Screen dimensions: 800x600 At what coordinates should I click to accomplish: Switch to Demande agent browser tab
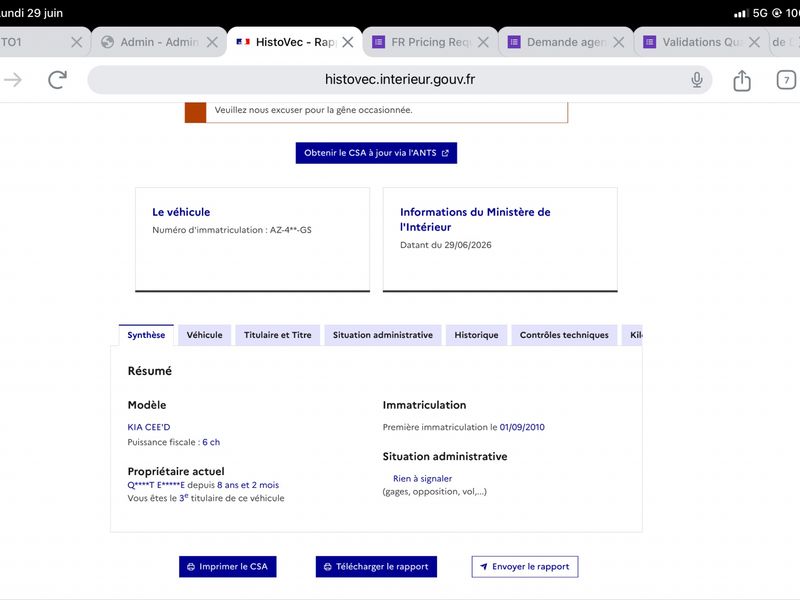(x=560, y=42)
